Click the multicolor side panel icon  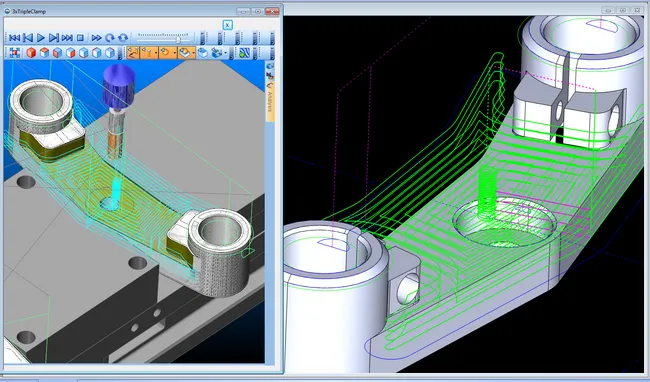[x=270, y=75]
